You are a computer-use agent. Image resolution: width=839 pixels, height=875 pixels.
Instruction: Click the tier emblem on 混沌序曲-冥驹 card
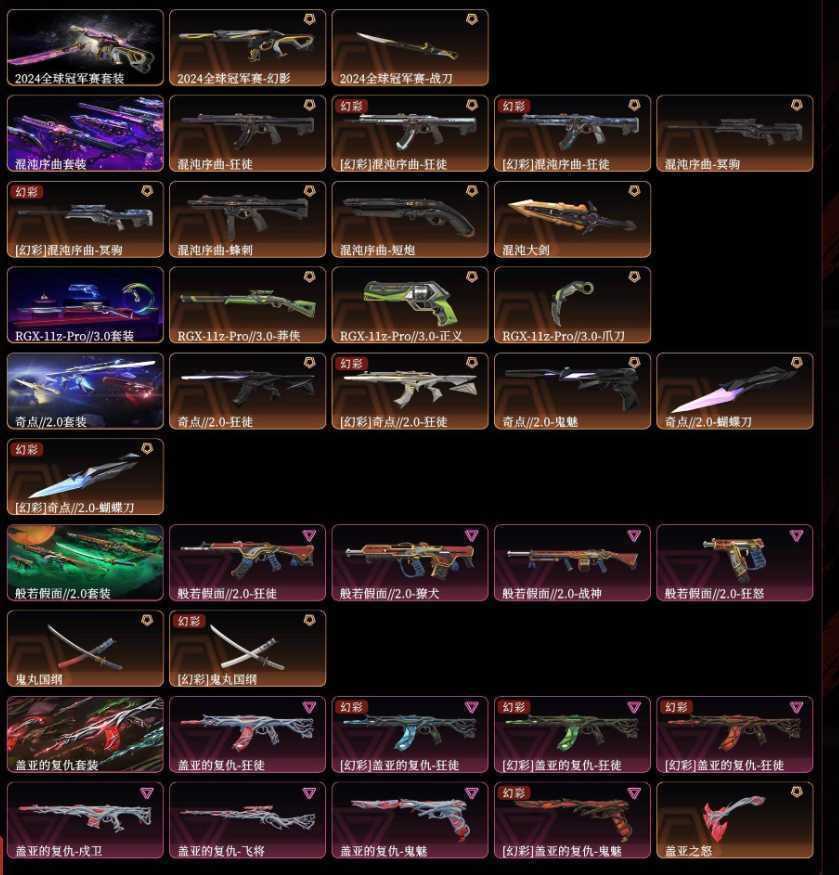point(797,105)
